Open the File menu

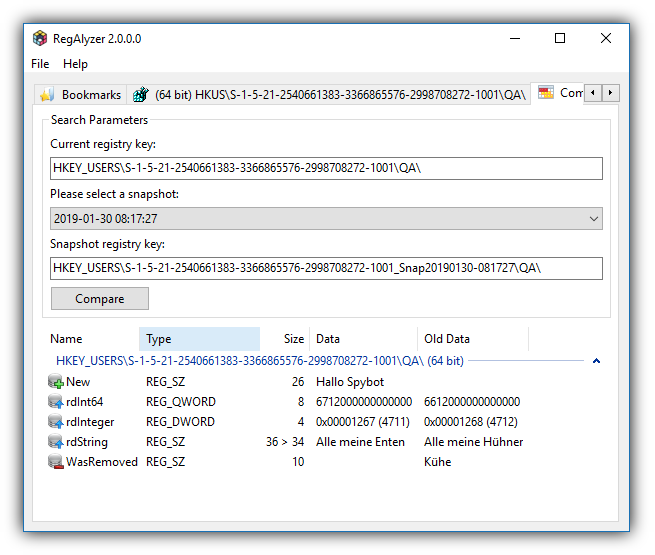tap(40, 64)
